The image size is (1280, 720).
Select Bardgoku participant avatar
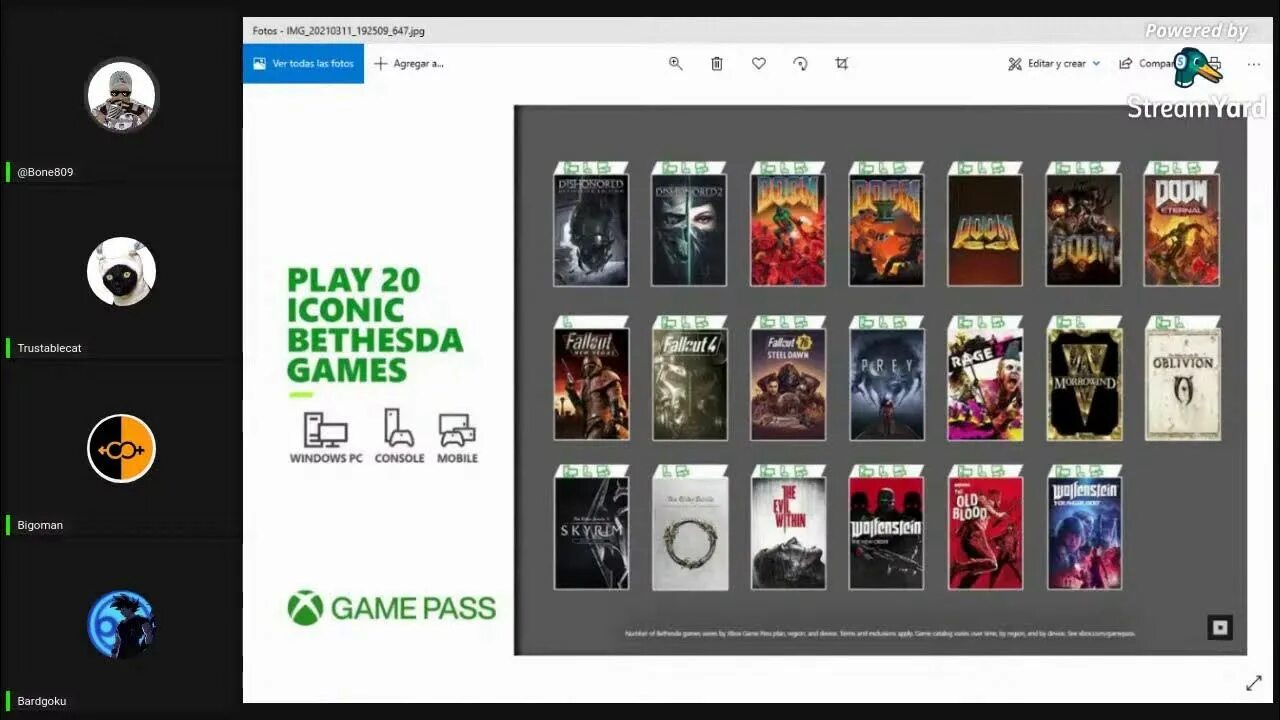(121, 625)
